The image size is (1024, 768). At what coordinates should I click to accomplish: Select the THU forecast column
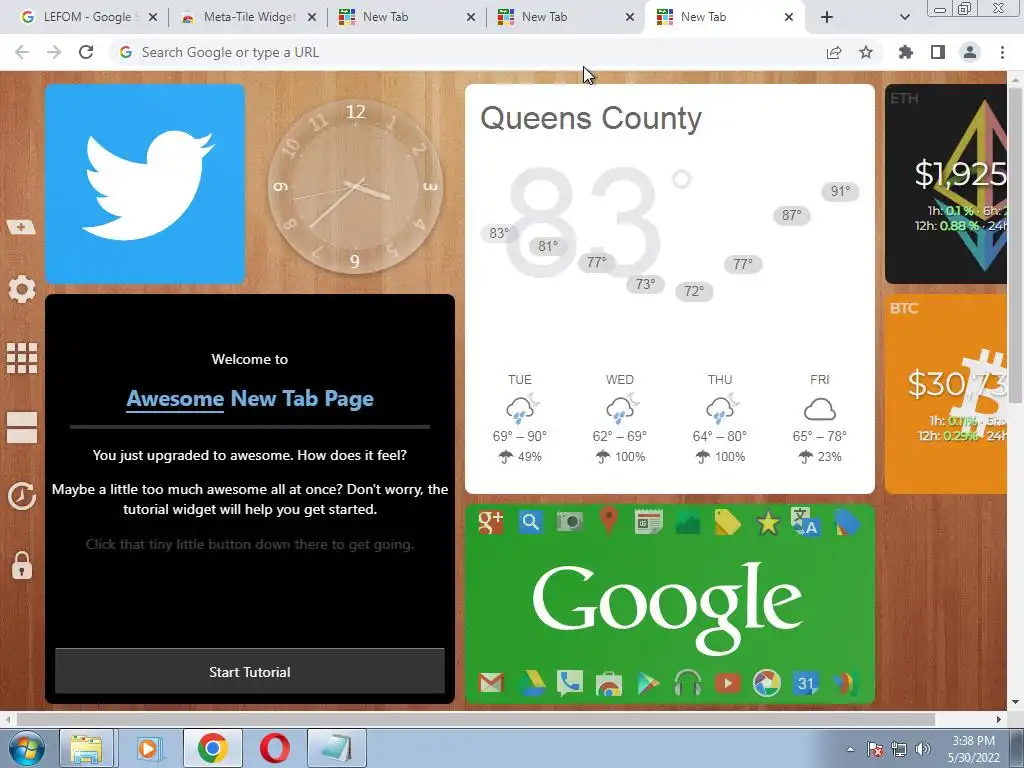tap(720, 418)
